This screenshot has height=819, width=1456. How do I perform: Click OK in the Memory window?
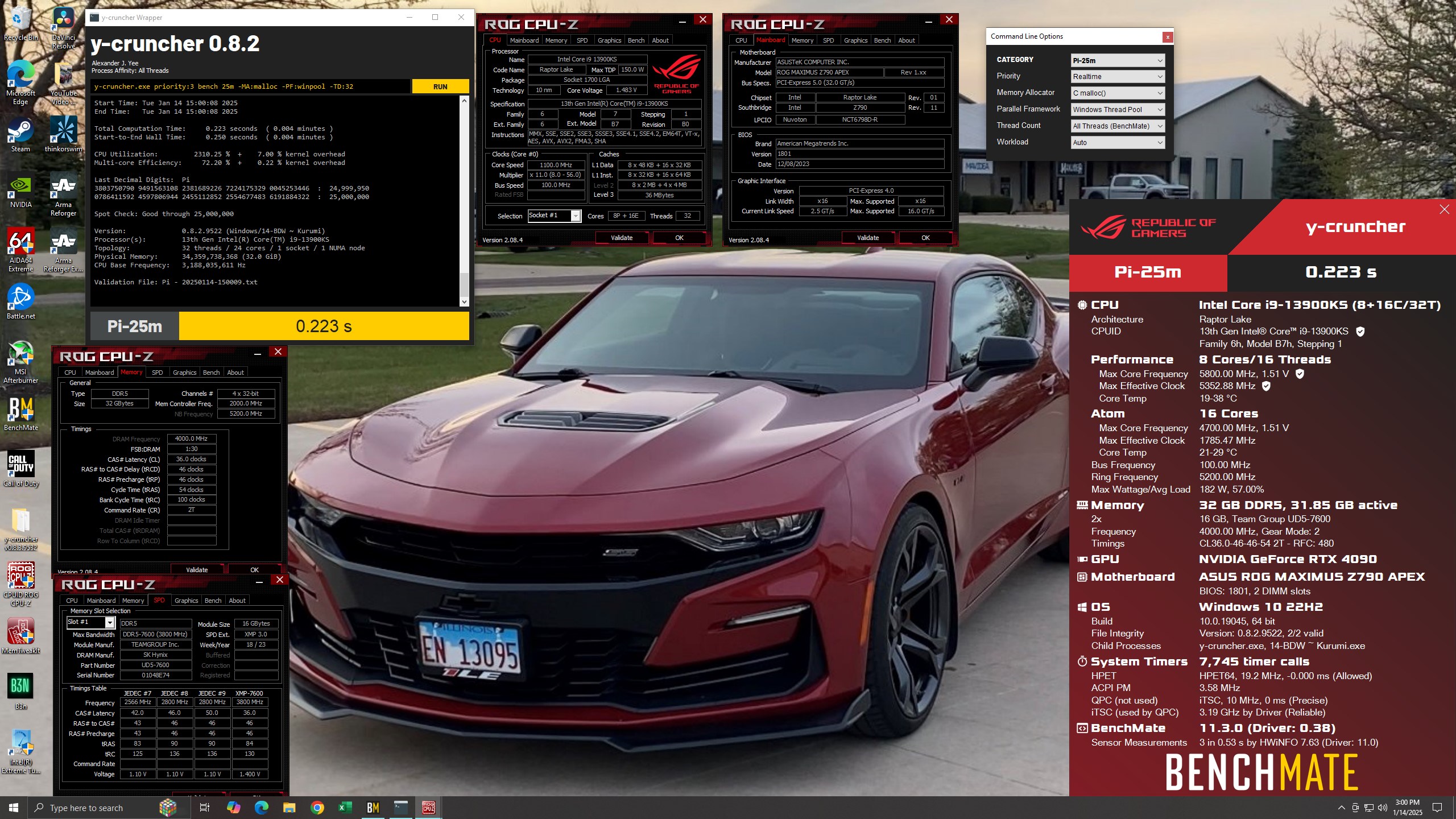click(254, 569)
